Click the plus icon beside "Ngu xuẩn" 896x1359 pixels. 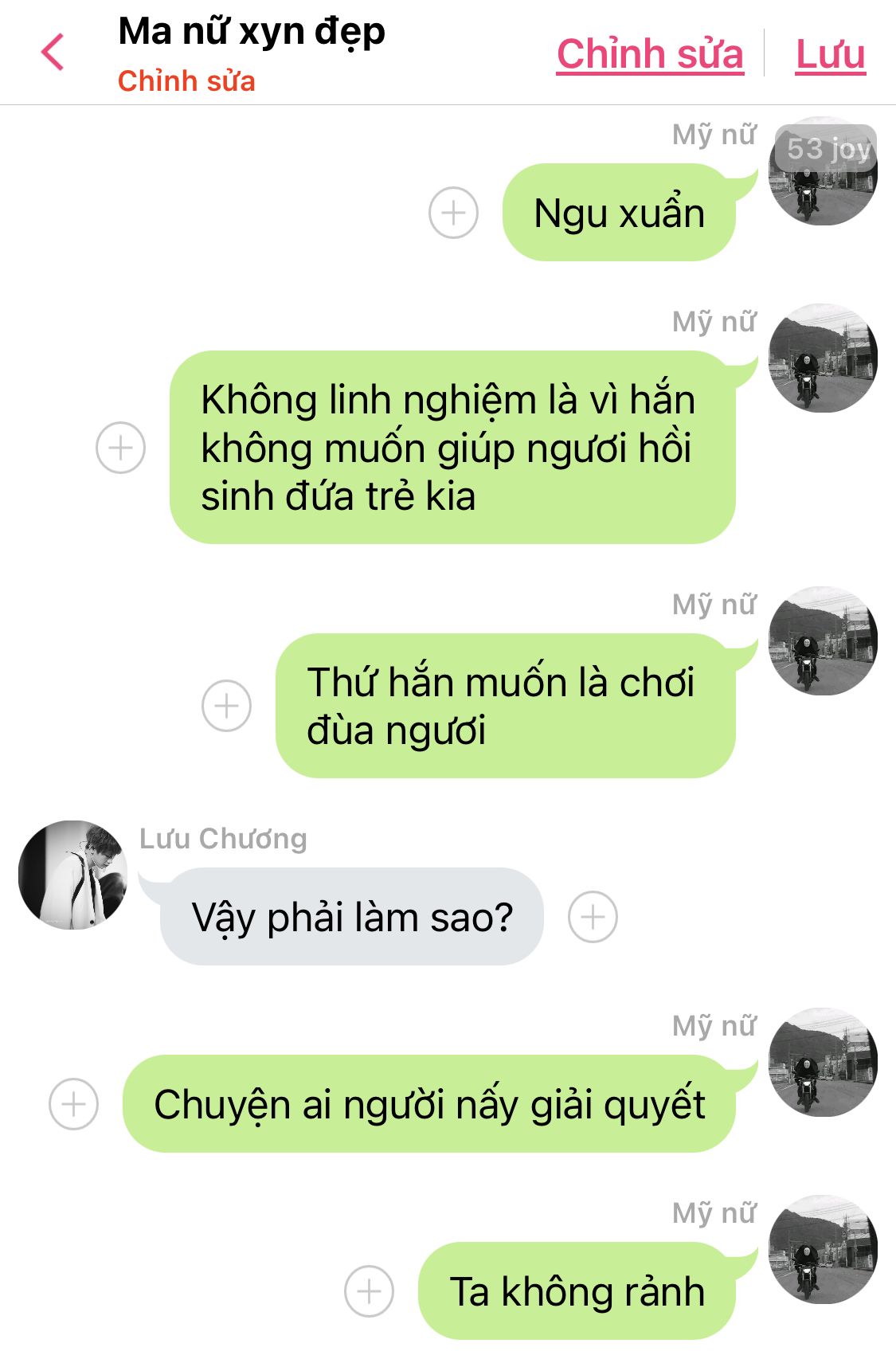[x=453, y=213]
